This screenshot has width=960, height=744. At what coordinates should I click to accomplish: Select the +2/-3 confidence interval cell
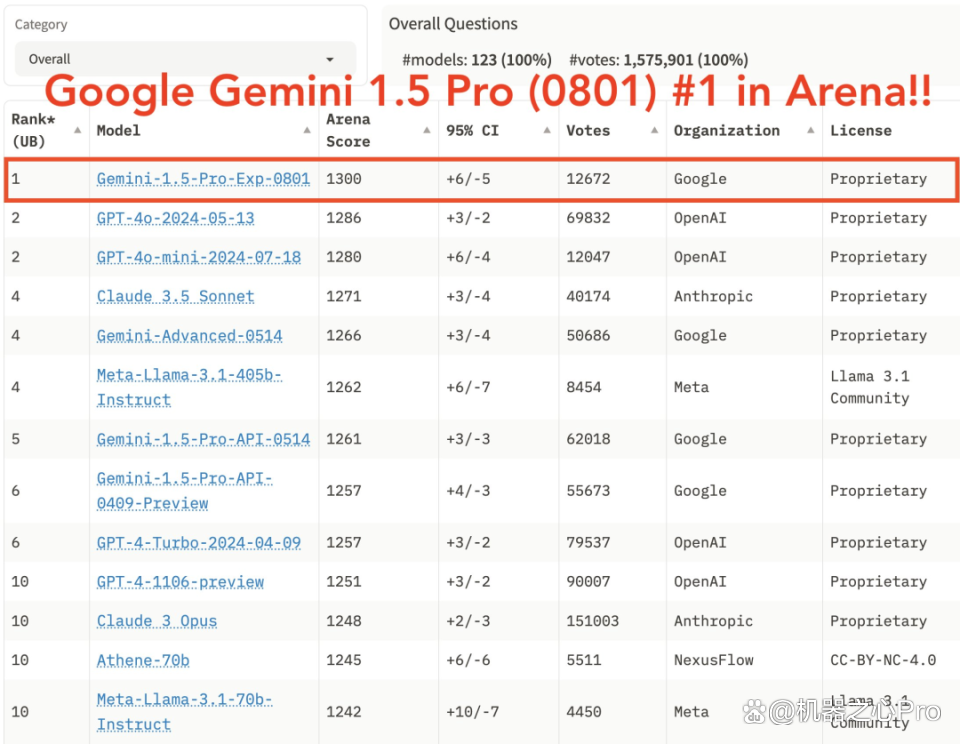tap(468, 621)
